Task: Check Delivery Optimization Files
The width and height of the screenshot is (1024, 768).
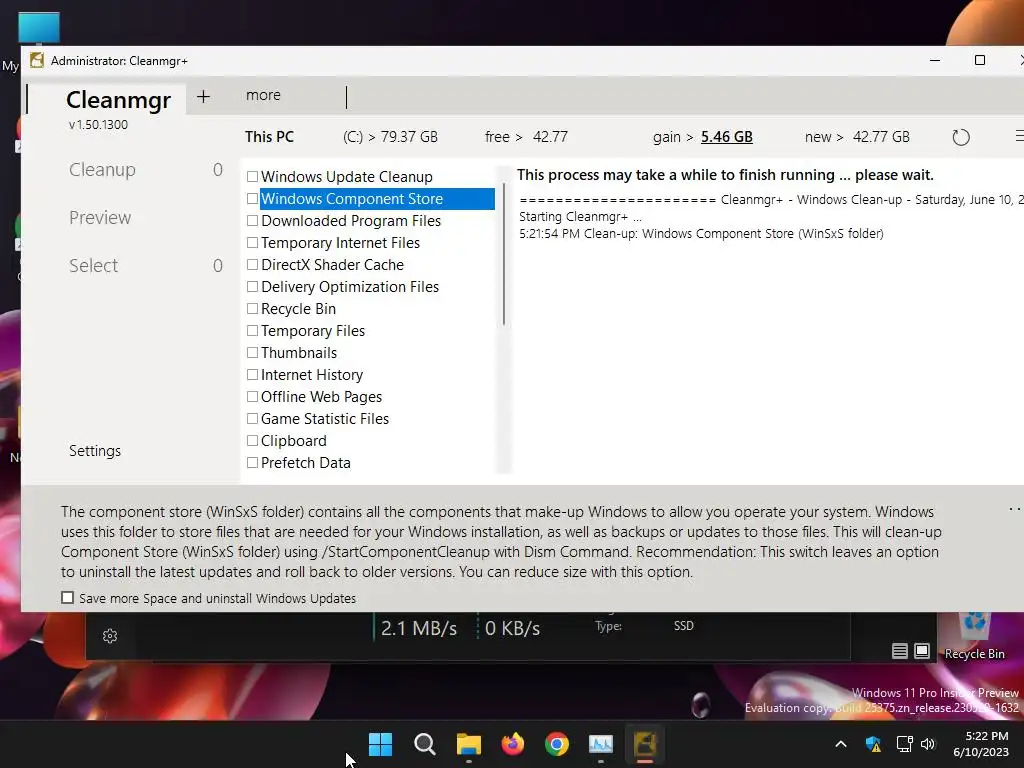Action: click(252, 287)
